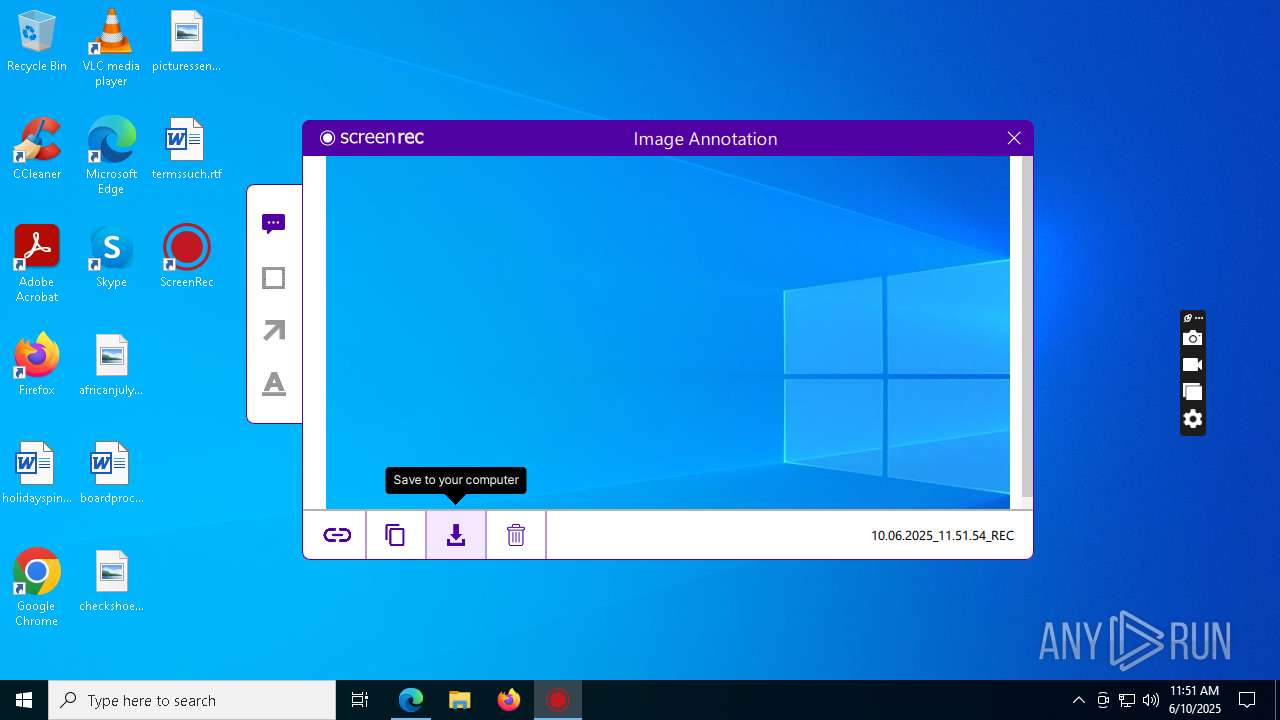Open ScreenRec widget settings gear
This screenshot has height=720, width=1280.
[1192, 419]
